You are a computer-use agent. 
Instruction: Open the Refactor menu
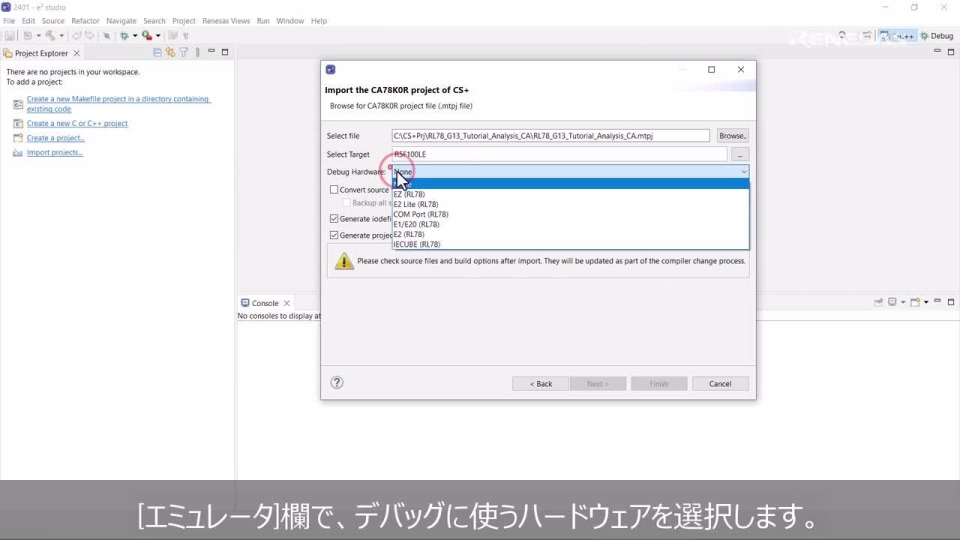click(85, 21)
